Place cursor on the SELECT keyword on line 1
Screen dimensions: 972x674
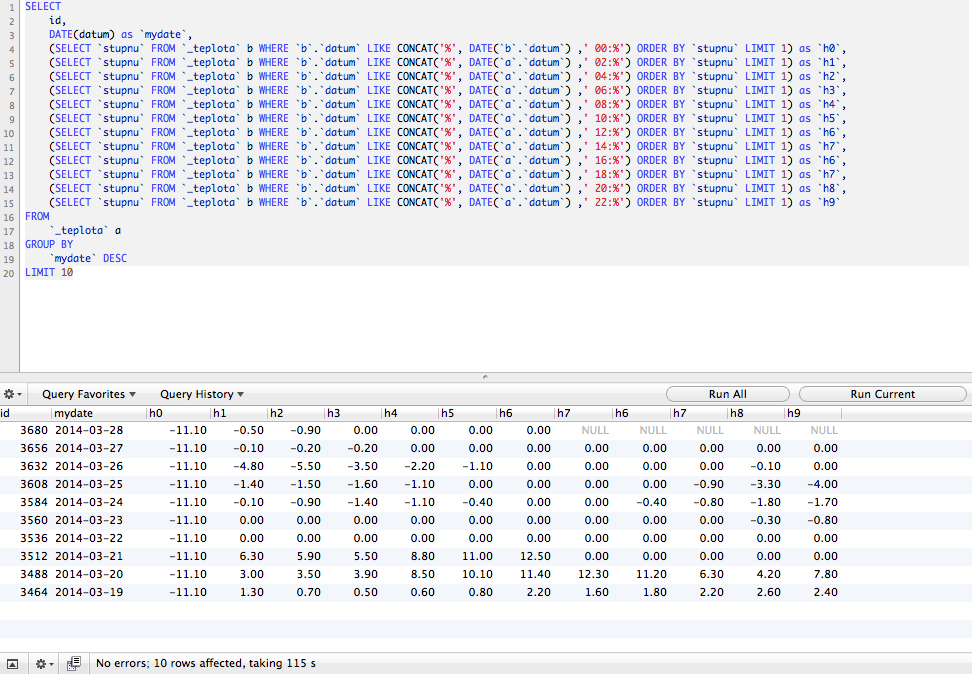43,6
